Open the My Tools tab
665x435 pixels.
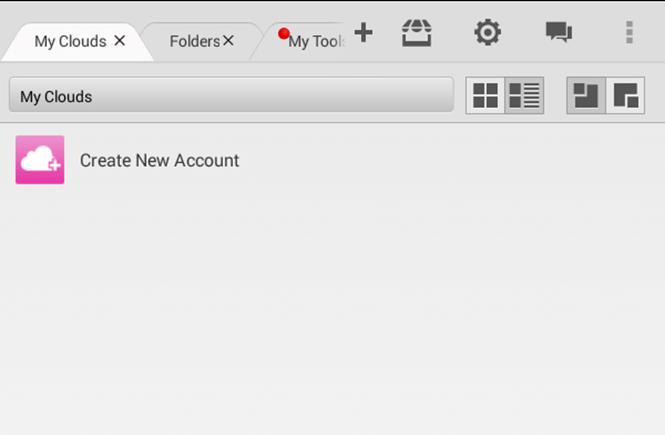pos(316,42)
